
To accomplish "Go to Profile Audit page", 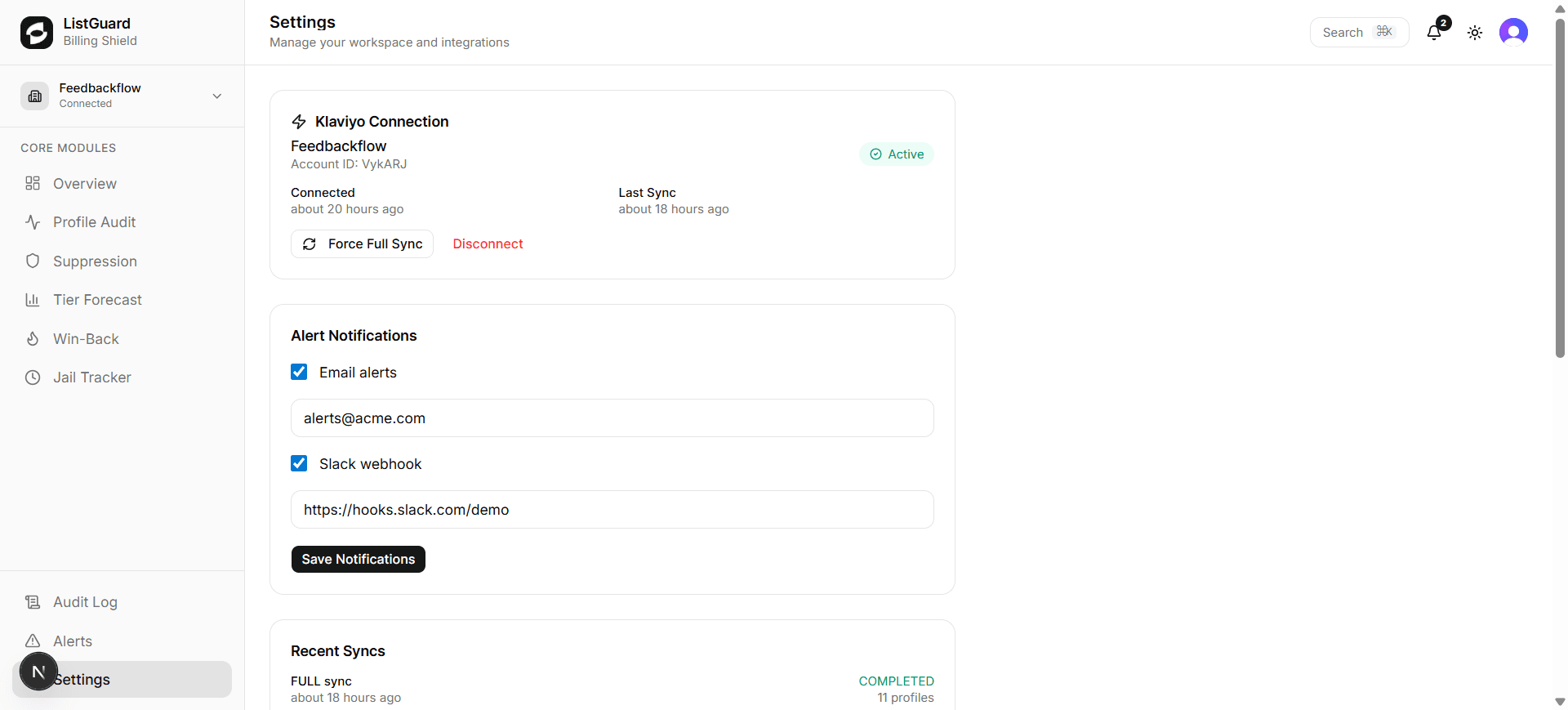I will click(94, 222).
